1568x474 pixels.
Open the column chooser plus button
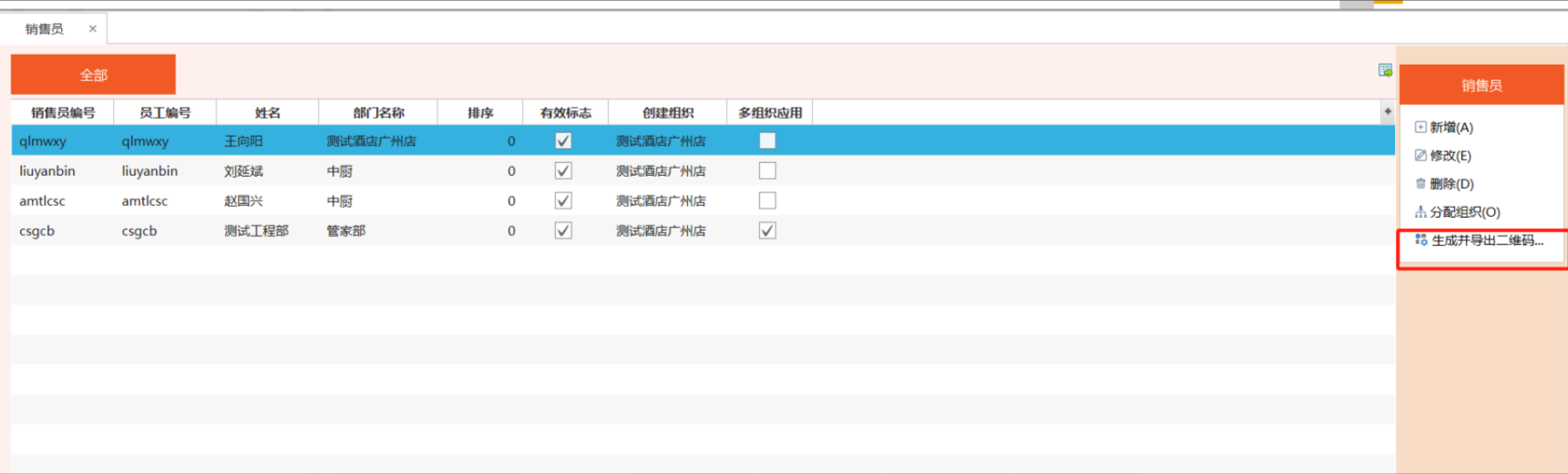point(1388,112)
